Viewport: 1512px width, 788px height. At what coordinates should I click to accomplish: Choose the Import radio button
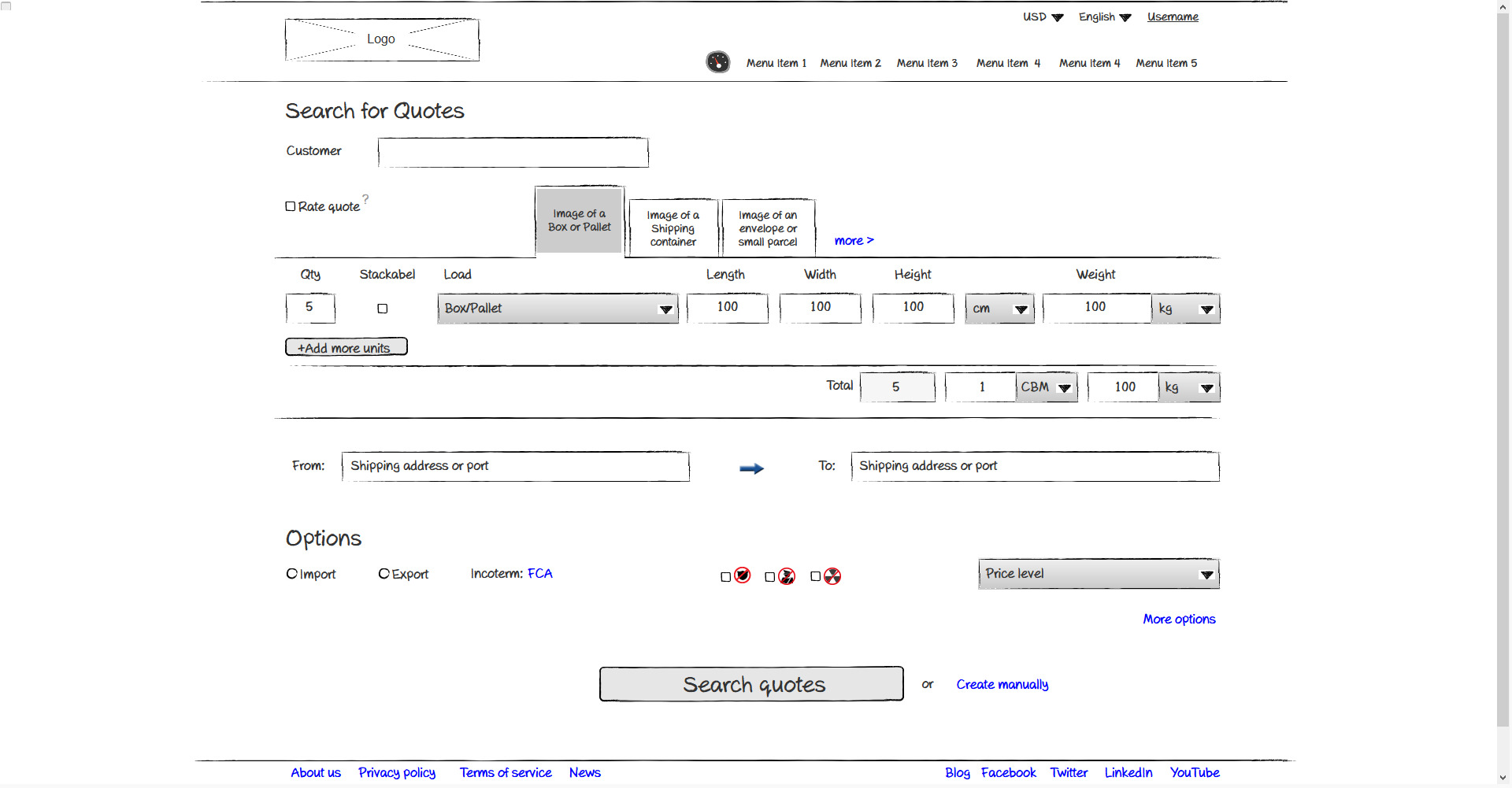tap(292, 574)
